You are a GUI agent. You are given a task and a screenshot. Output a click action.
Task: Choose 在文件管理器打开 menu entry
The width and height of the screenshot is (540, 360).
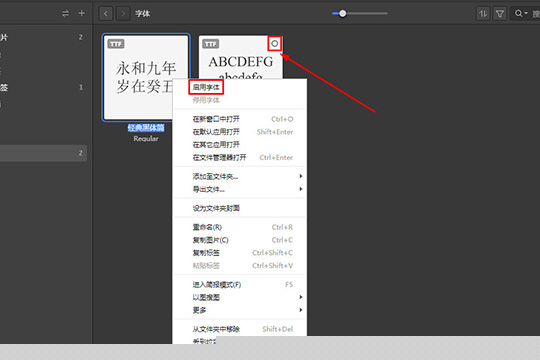click(240, 157)
